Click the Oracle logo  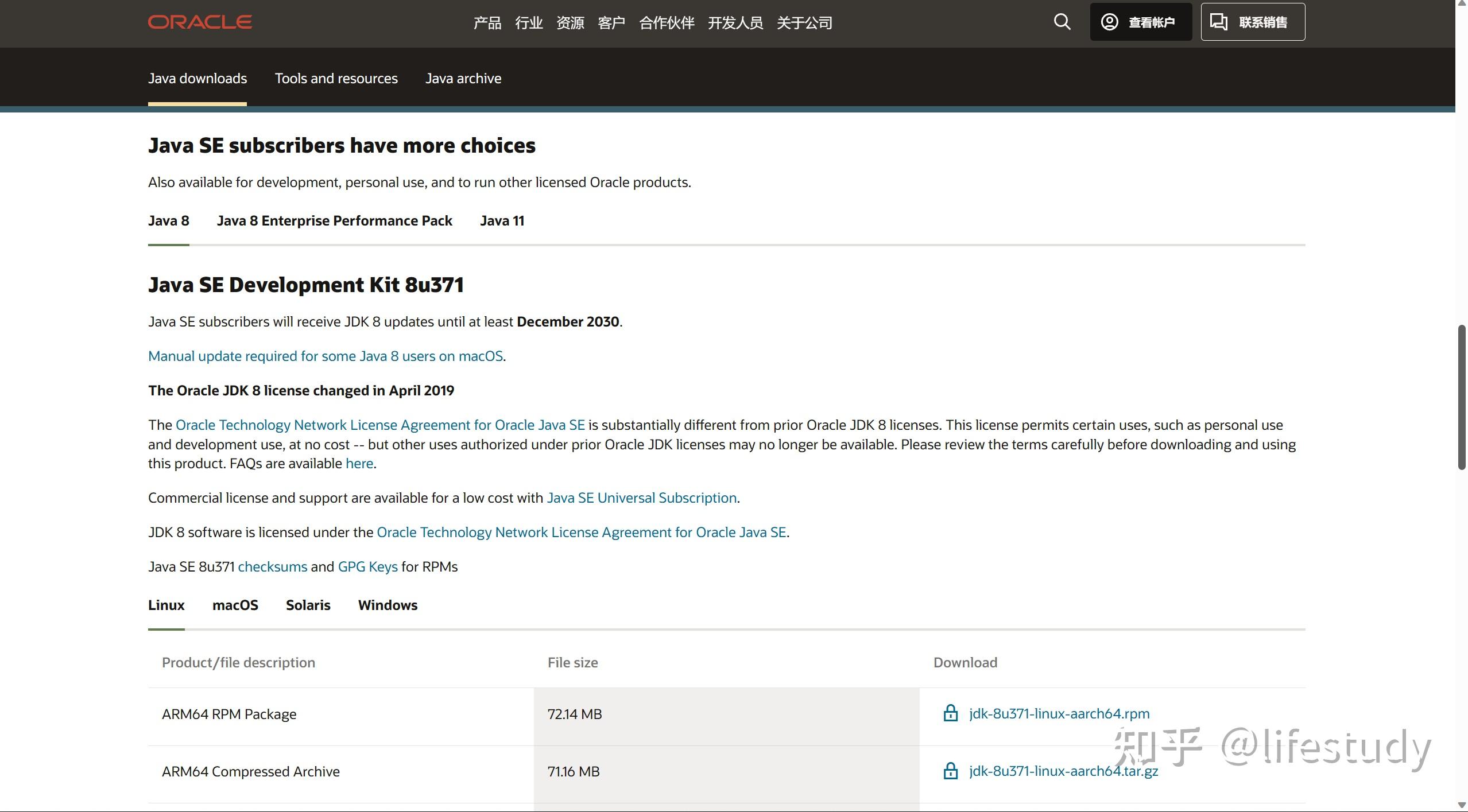click(x=200, y=22)
